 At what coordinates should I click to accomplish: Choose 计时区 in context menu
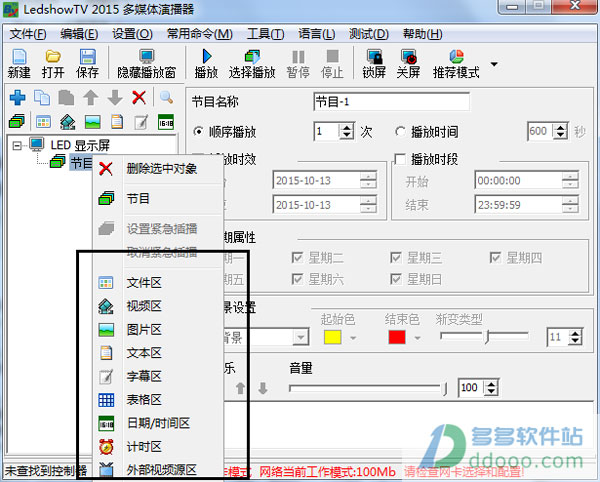(x=158, y=447)
